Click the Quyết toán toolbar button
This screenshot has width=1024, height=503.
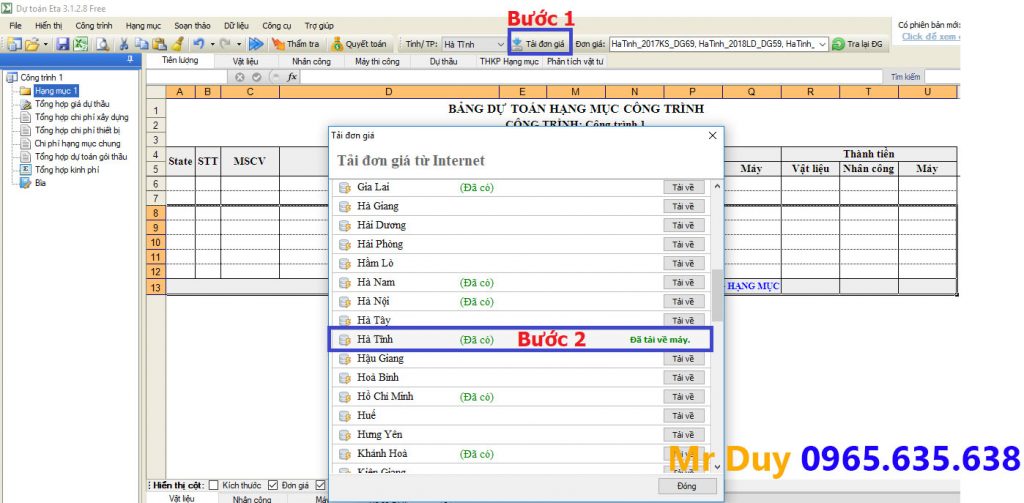click(359, 44)
